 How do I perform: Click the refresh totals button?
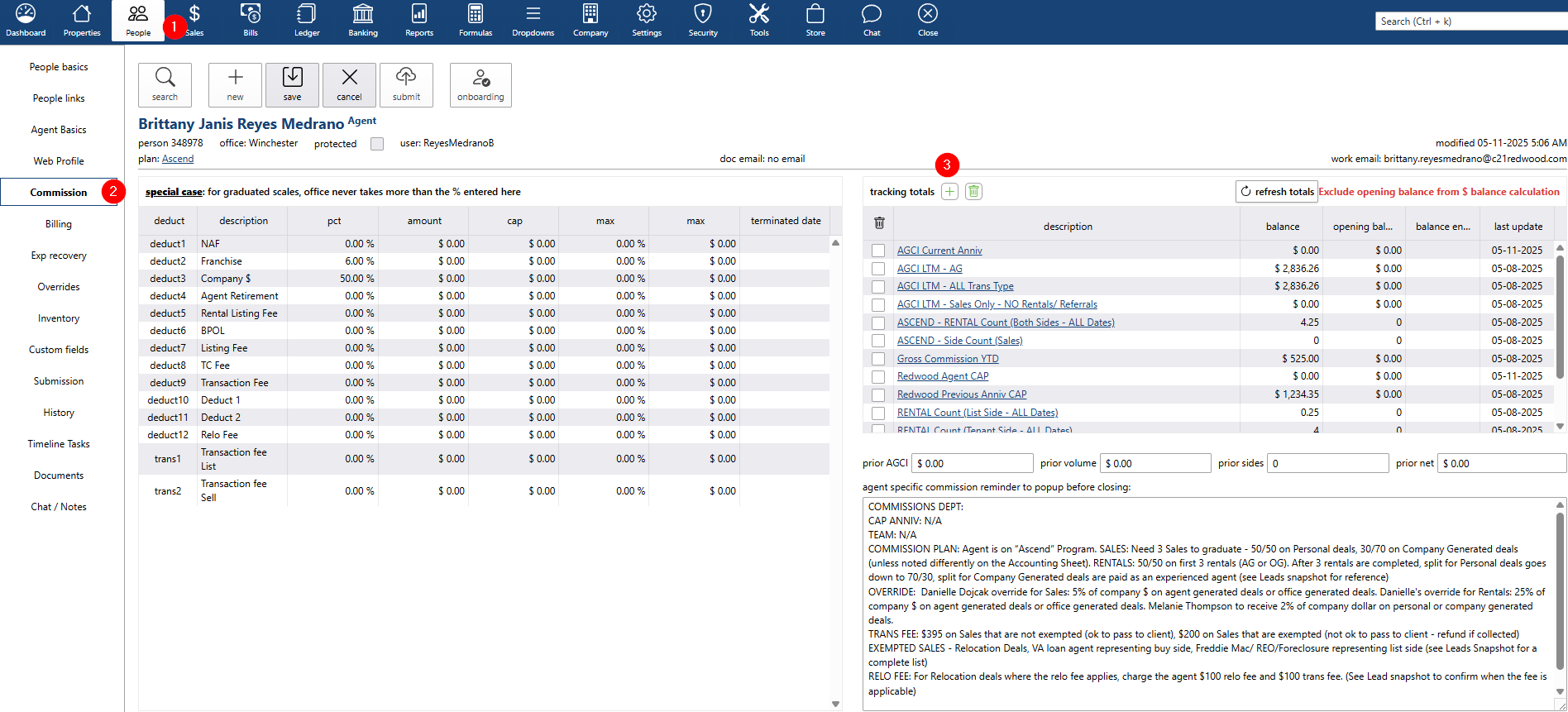(x=1276, y=192)
